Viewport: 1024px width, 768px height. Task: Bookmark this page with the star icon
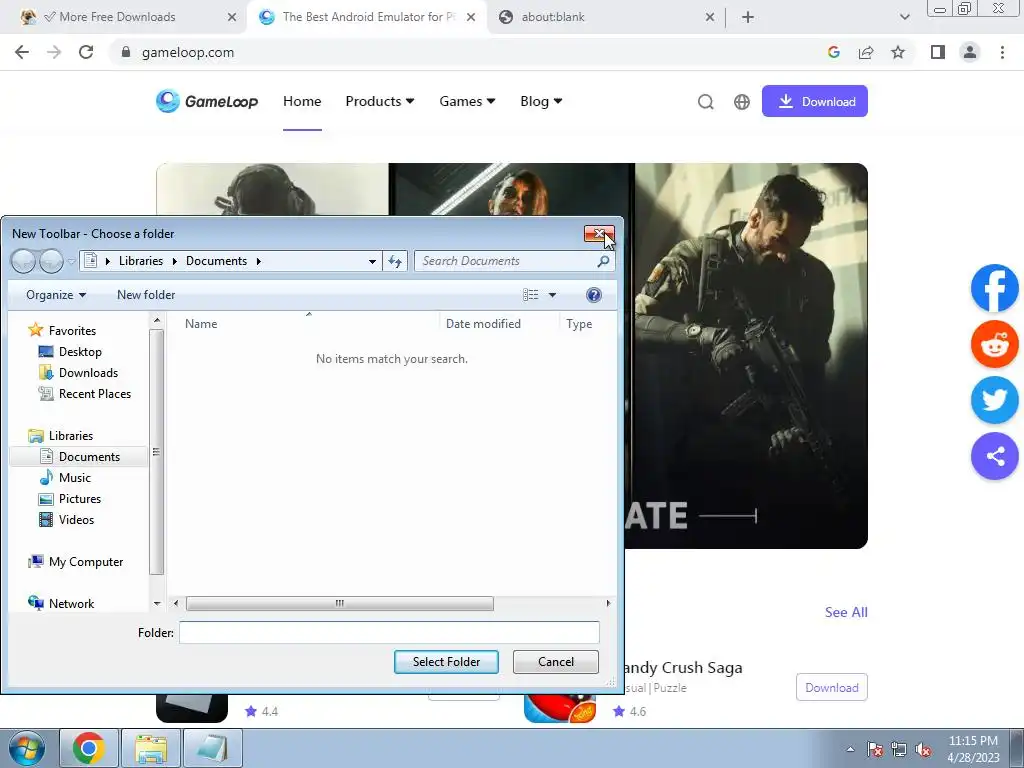(x=898, y=52)
